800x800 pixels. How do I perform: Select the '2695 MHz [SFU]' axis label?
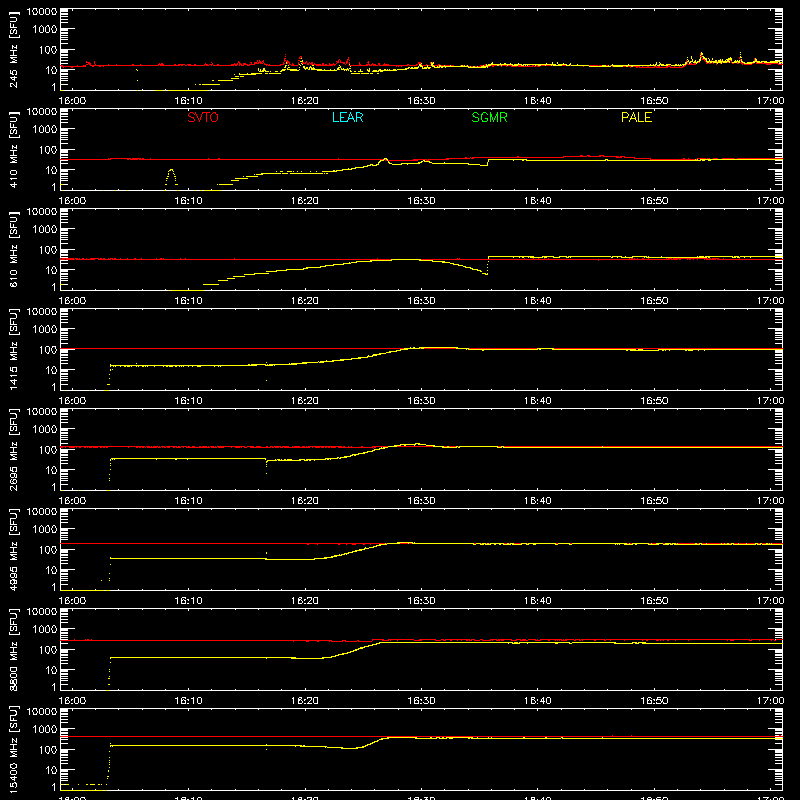[x=14, y=449]
